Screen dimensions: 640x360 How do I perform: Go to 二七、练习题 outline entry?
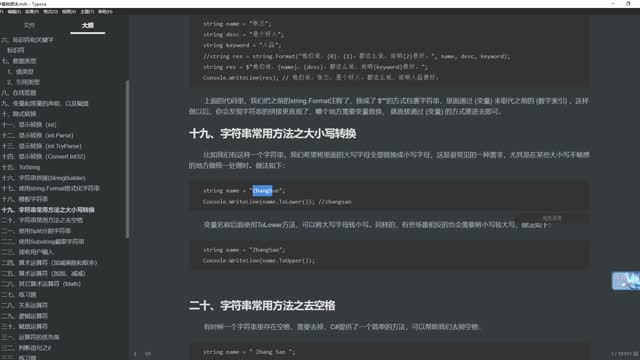(x=19, y=295)
